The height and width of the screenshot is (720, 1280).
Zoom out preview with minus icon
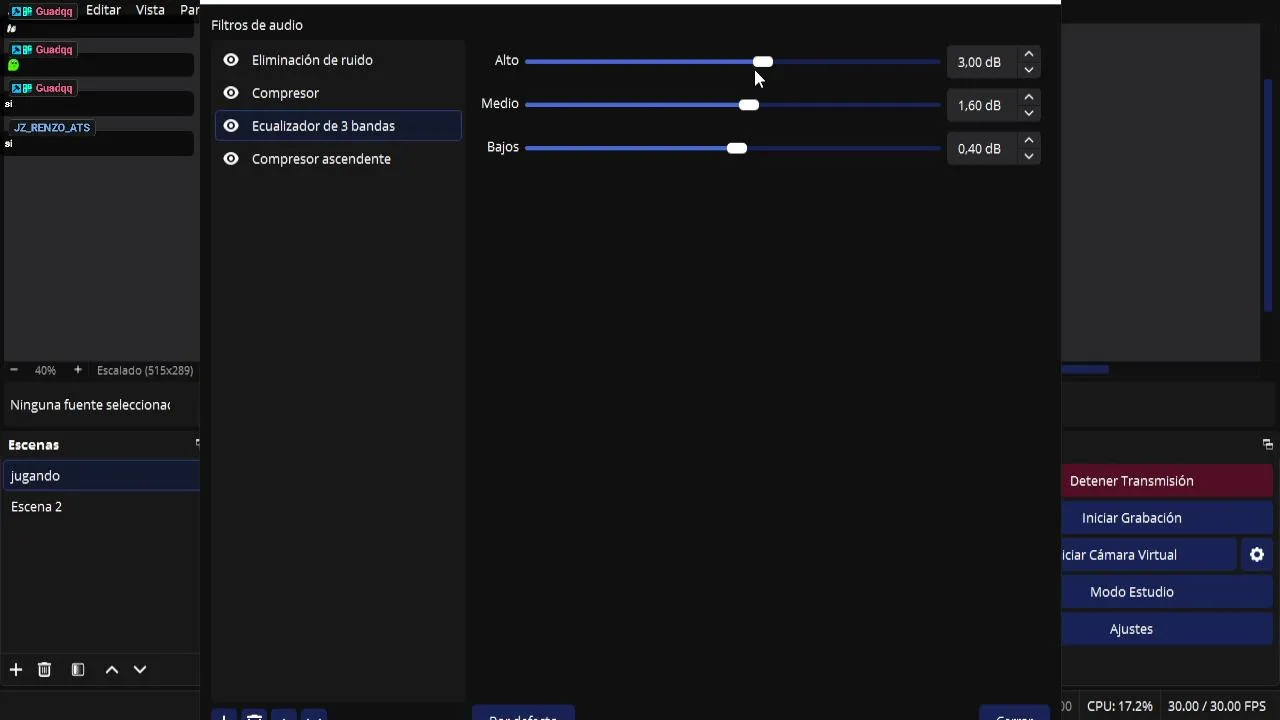click(14, 370)
